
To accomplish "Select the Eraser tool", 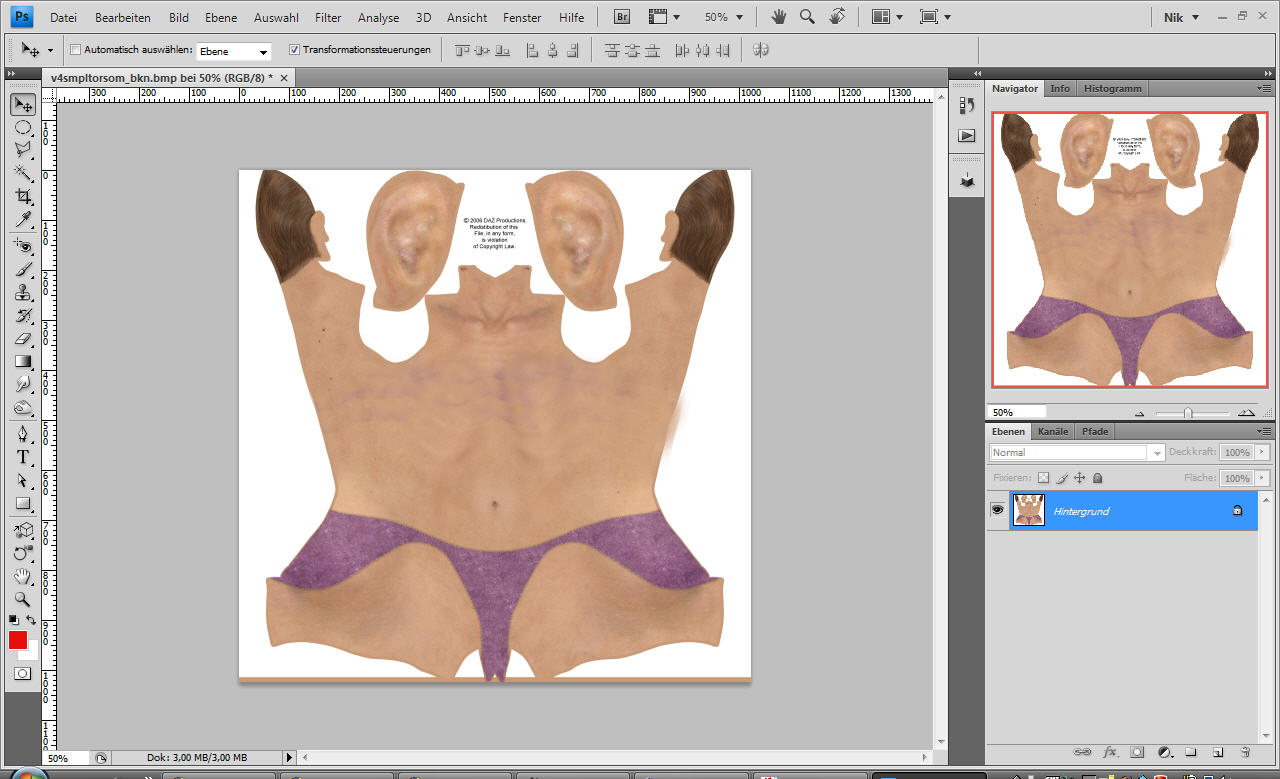I will (22, 339).
